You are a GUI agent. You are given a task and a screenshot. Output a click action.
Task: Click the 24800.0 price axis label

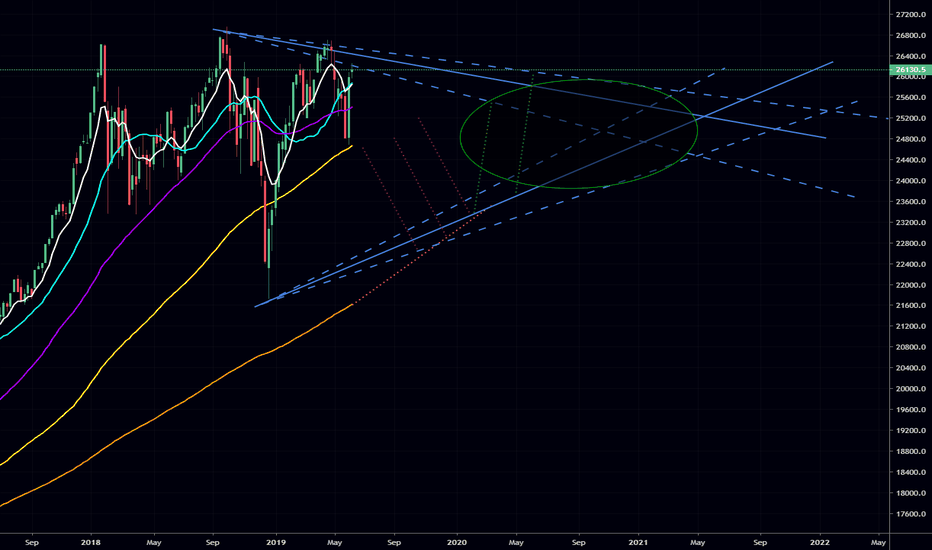(x=911, y=139)
